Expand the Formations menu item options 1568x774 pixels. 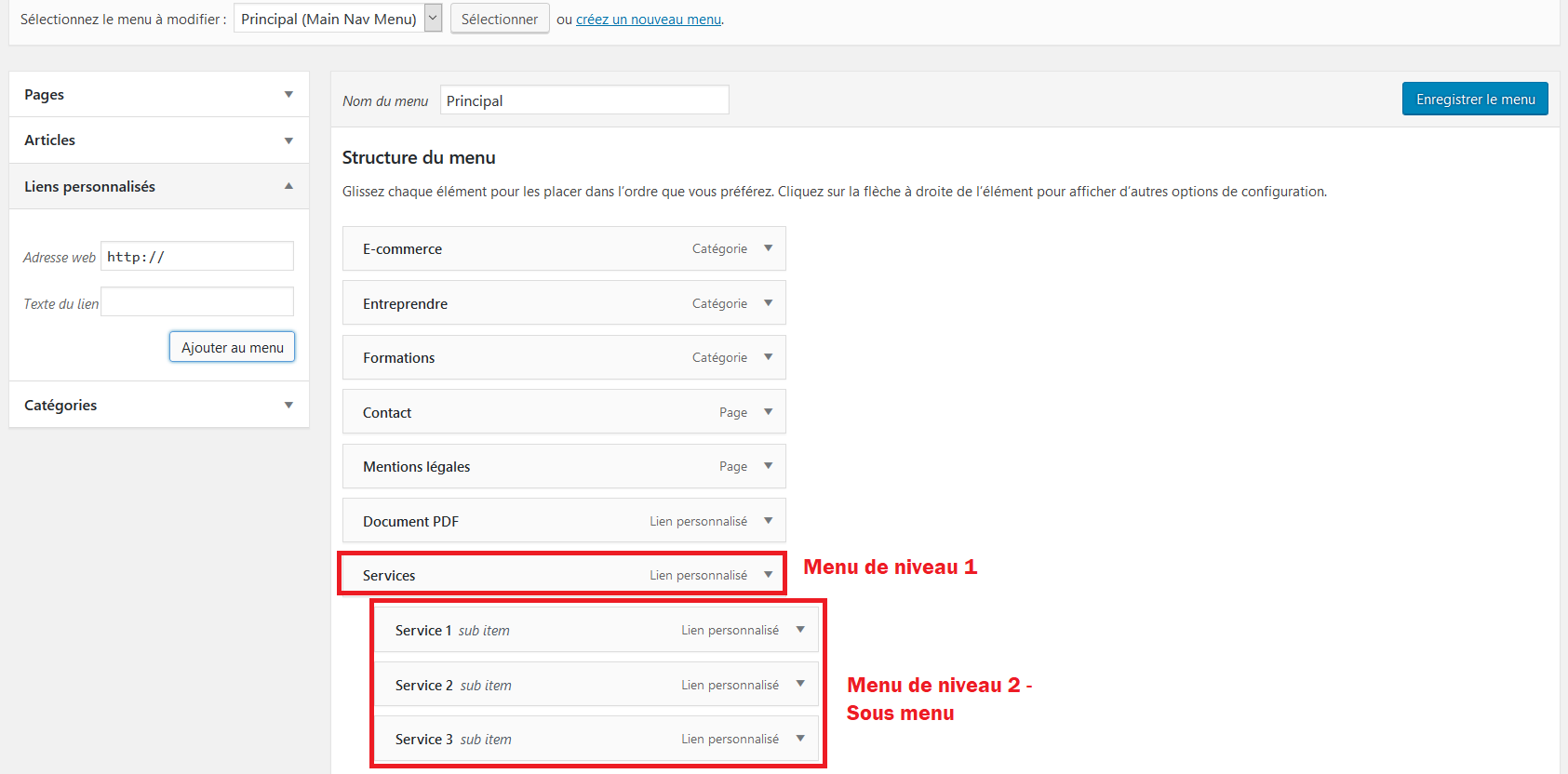click(769, 357)
